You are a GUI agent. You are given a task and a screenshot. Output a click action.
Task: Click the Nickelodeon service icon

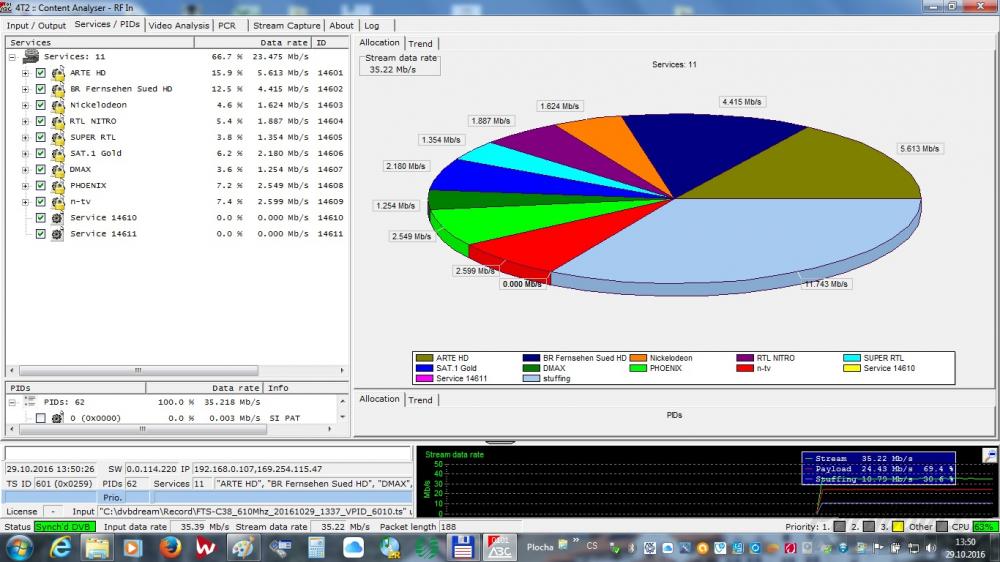(58, 105)
